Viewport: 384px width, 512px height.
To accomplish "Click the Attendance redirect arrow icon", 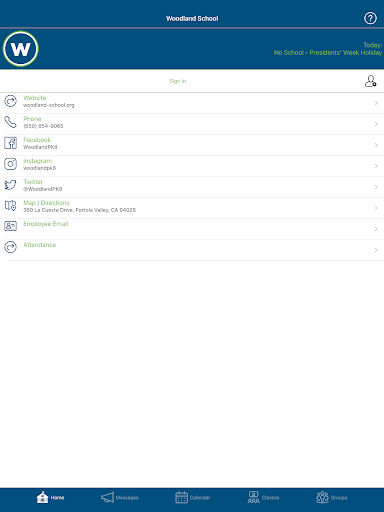I will click(10, 247).
